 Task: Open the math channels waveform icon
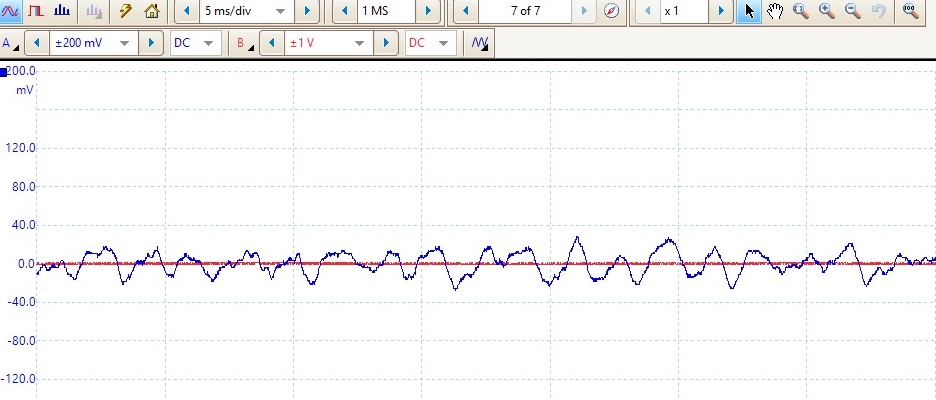point(480,43)
